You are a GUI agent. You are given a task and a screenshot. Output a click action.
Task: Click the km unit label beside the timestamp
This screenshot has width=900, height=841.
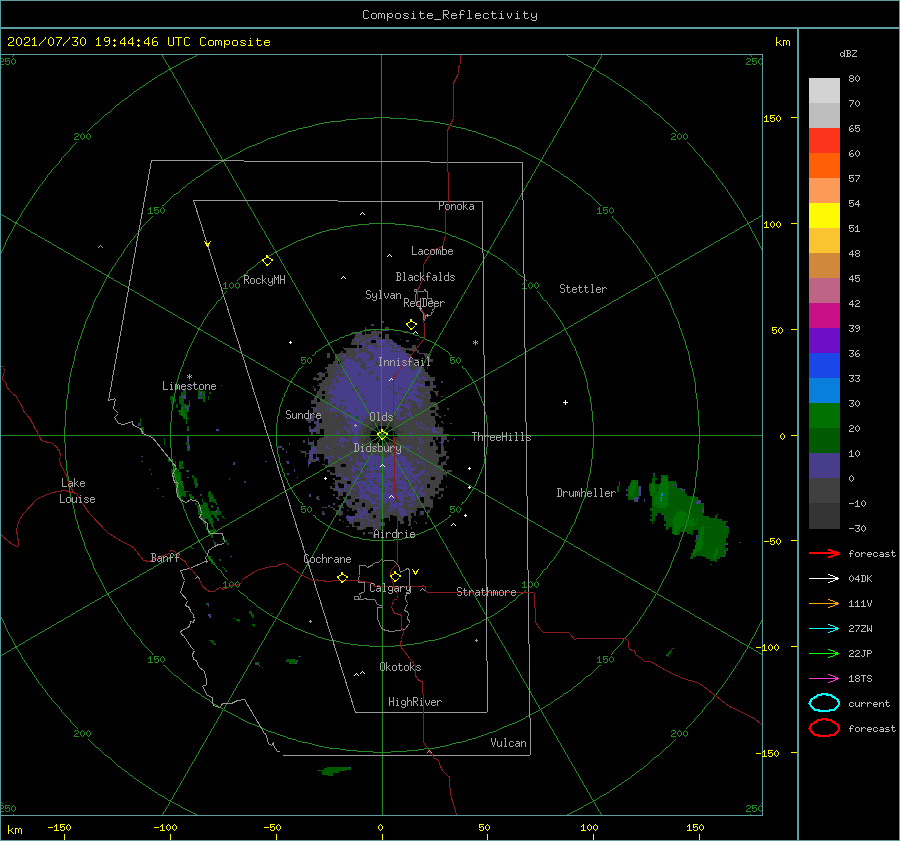[x=782, y=42]
